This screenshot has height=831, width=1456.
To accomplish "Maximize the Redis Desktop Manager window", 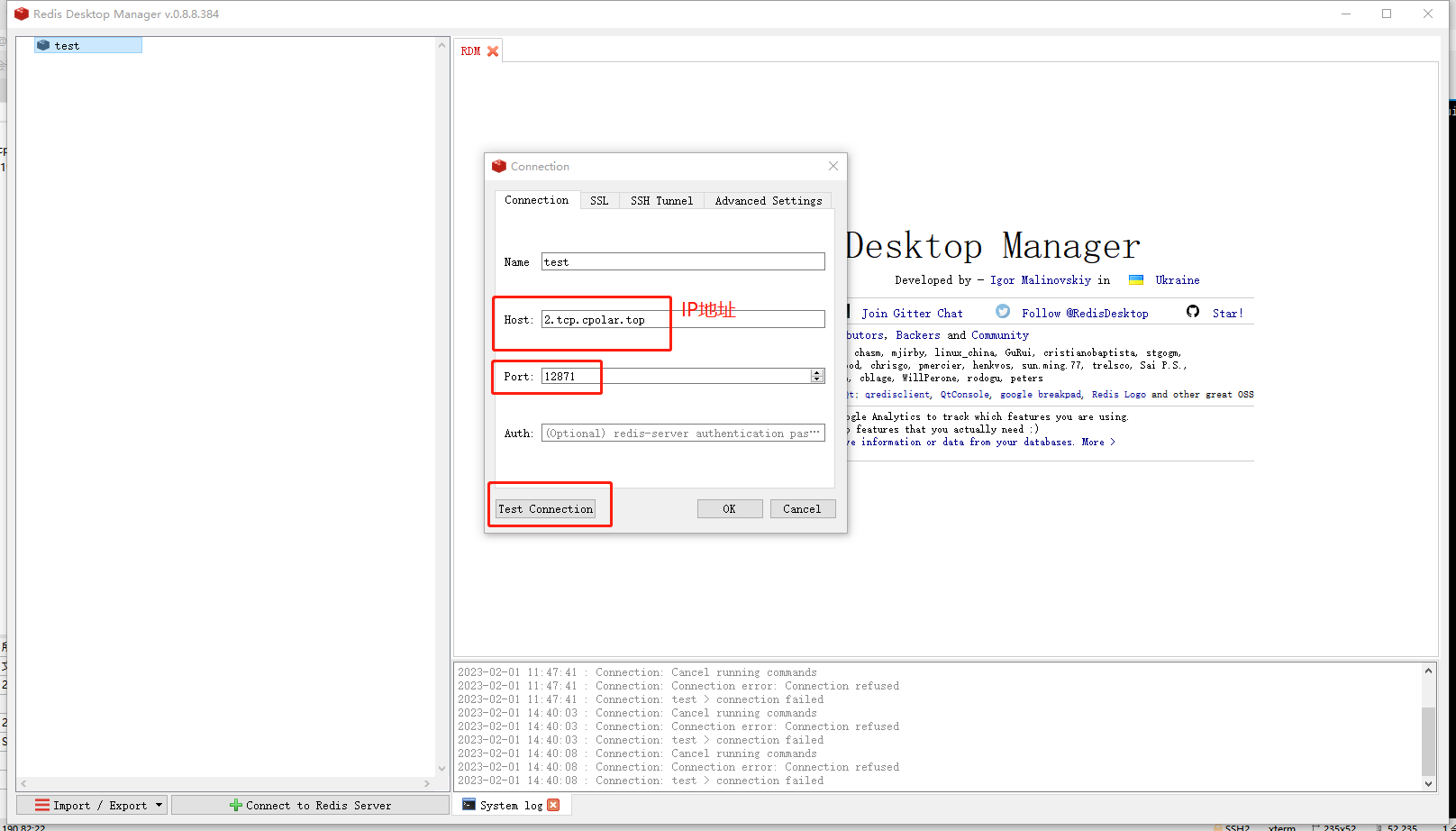I will 1387,14.
